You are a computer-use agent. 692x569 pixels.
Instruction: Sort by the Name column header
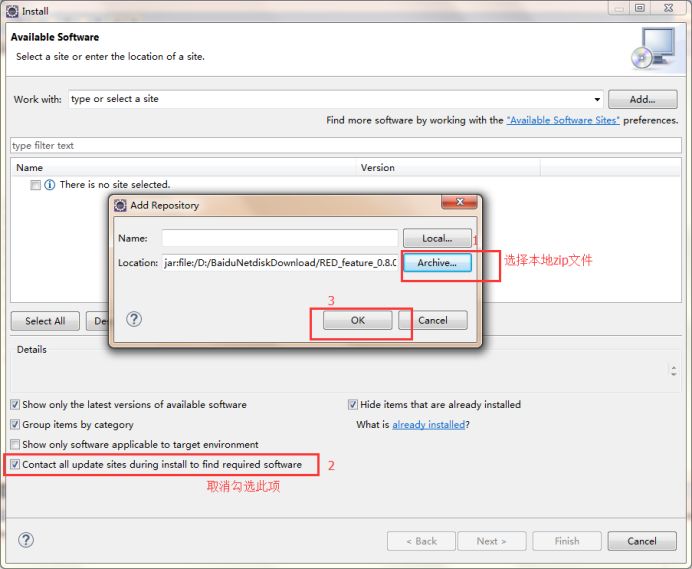tap(183, 168)
